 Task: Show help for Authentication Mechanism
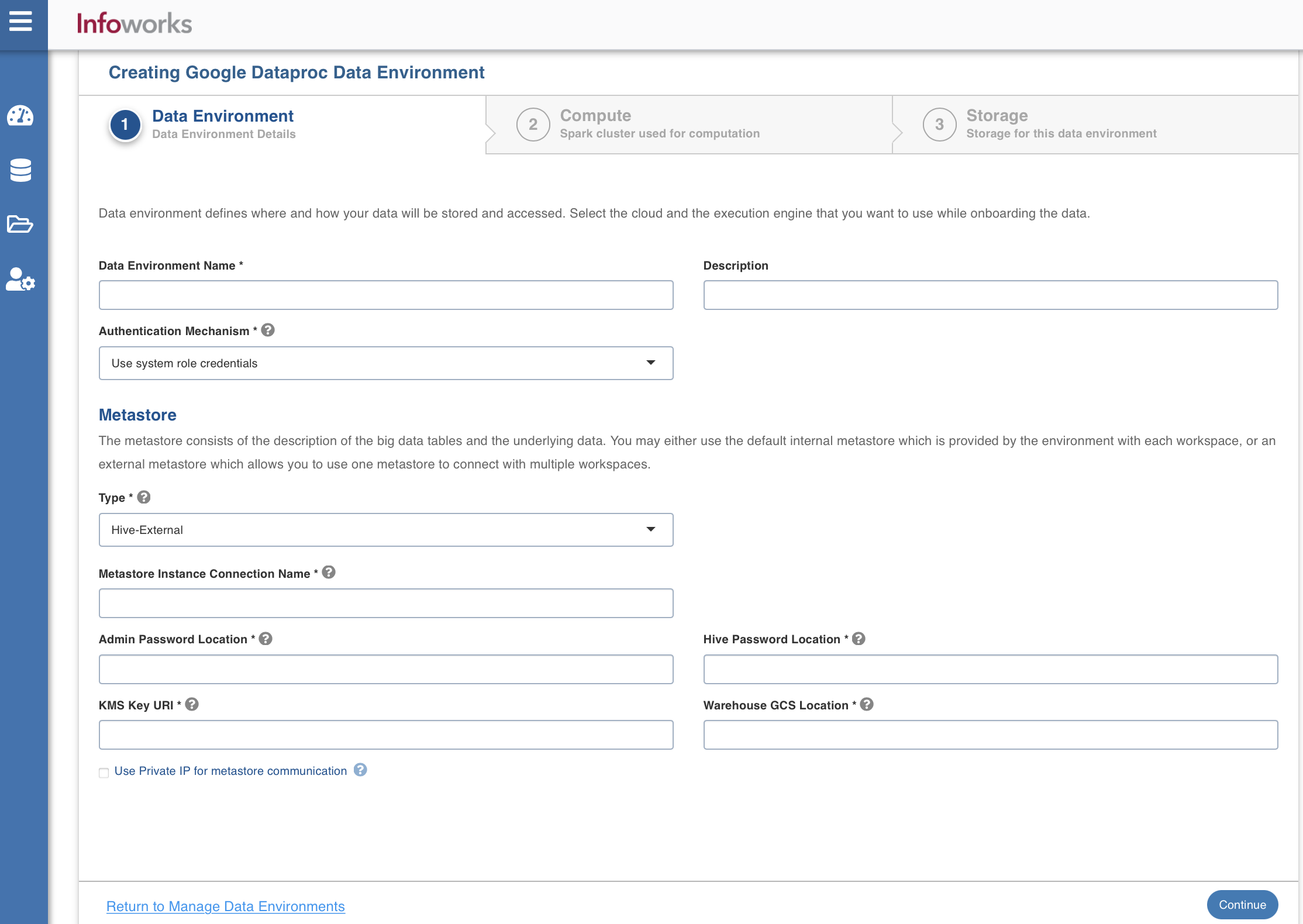coord(268,330)
